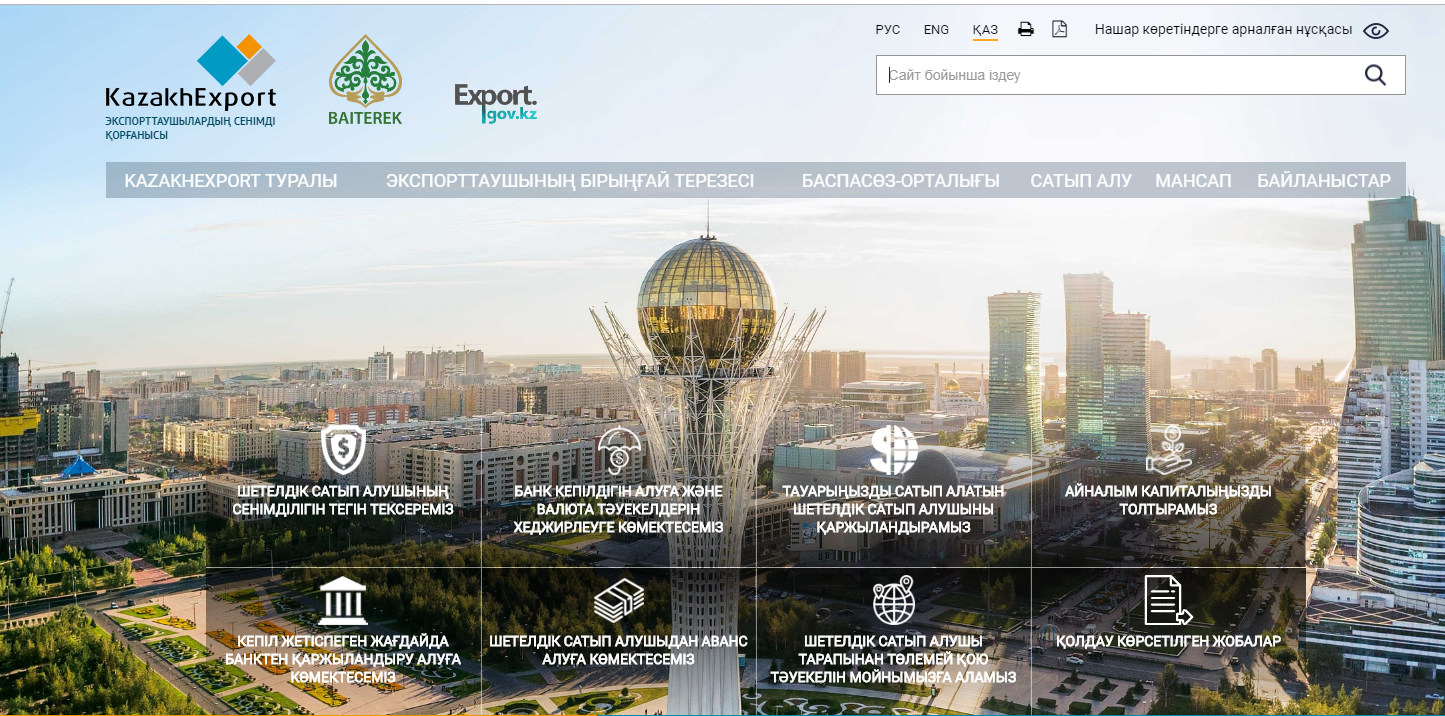
Task: Switch the site language to ENG
Action: tap(936, 30)
